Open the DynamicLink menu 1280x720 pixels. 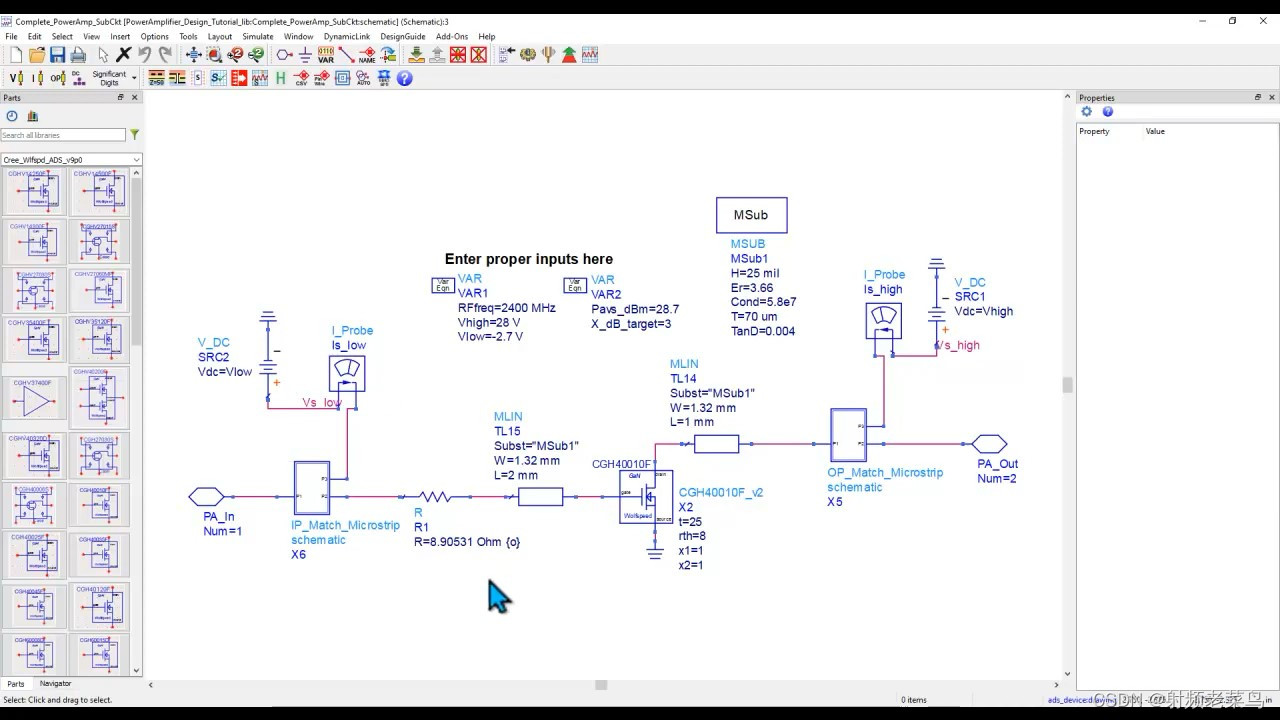pyautogui.click(x=347, y=36)
